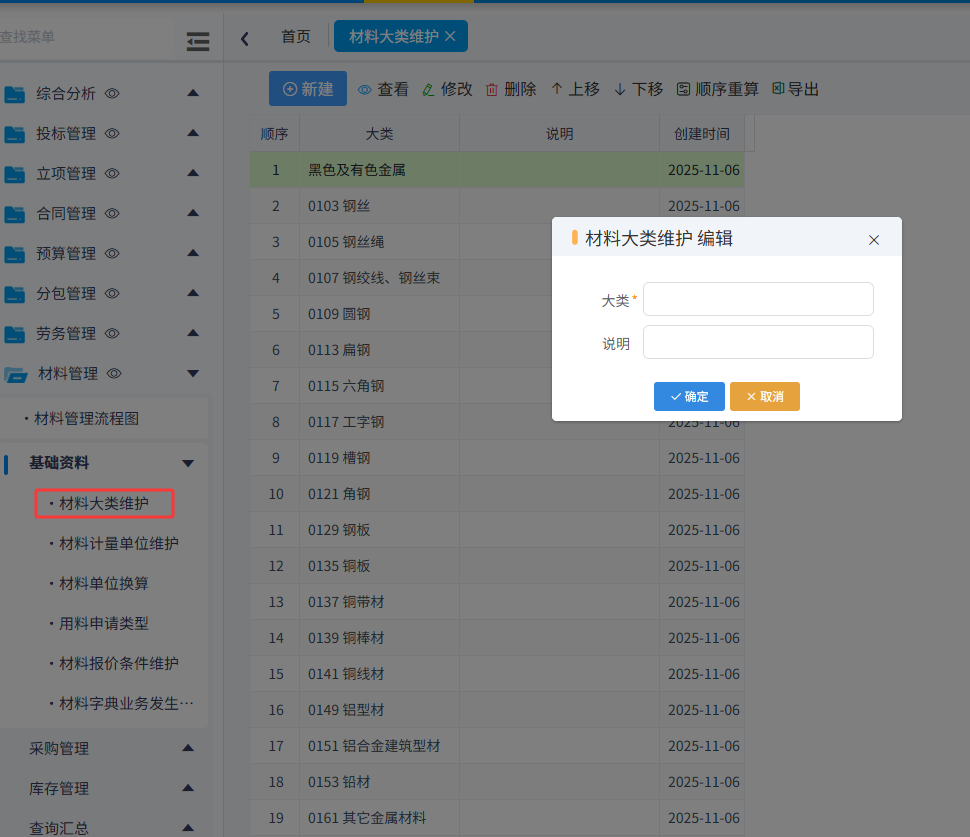Click the 合同管理 folder icon
The width and height of the screenshot is (970, 837).
point(14,215)
